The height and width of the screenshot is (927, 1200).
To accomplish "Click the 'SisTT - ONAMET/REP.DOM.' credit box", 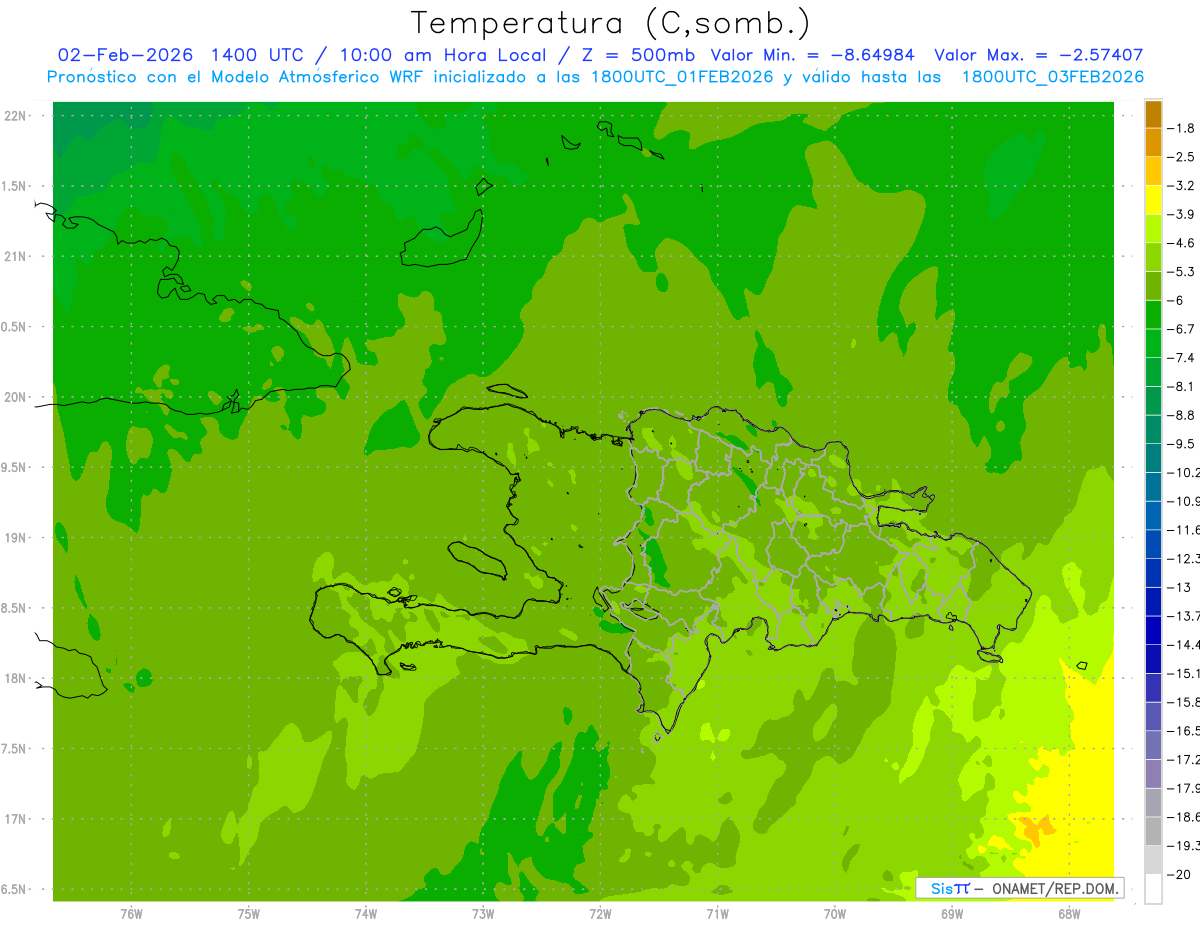I will pos(1019,888).
